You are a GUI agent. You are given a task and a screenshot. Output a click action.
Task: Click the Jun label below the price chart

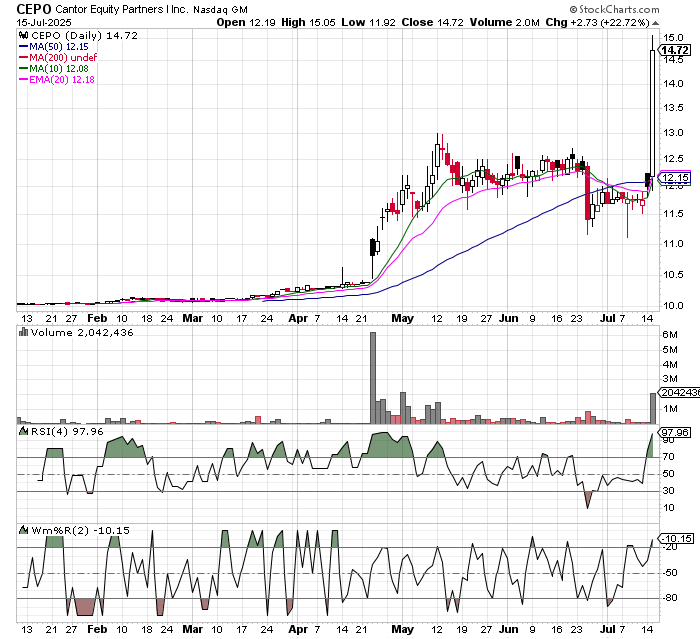tap(508, 318)
